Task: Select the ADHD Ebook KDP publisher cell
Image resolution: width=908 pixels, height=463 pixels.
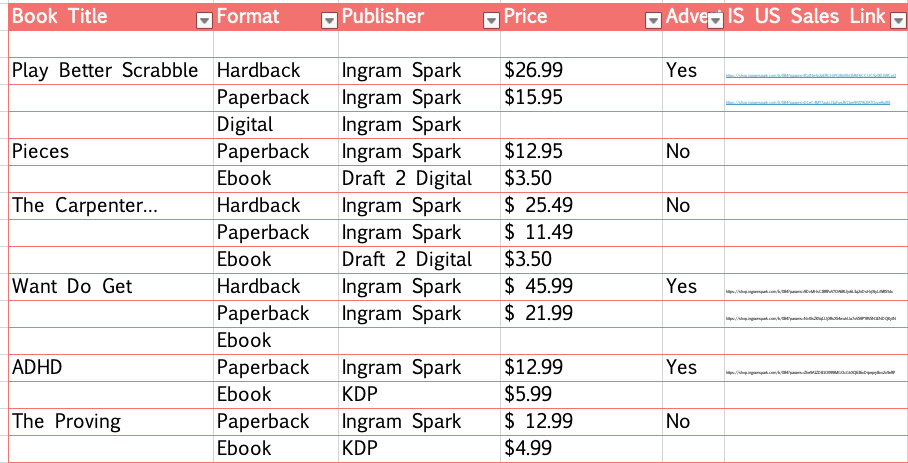Action: [x=419, y=395]
